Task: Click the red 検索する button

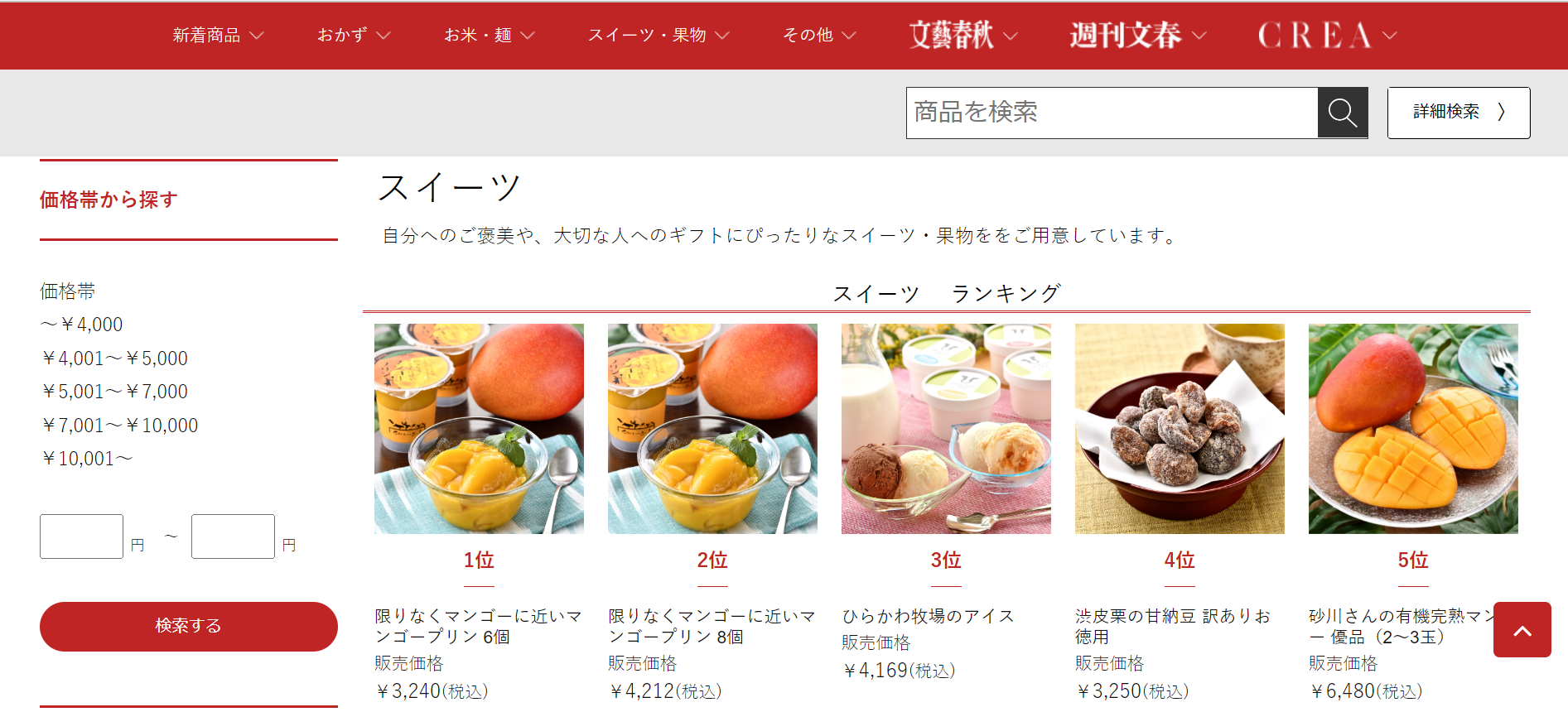Action: tap(189, 626)
